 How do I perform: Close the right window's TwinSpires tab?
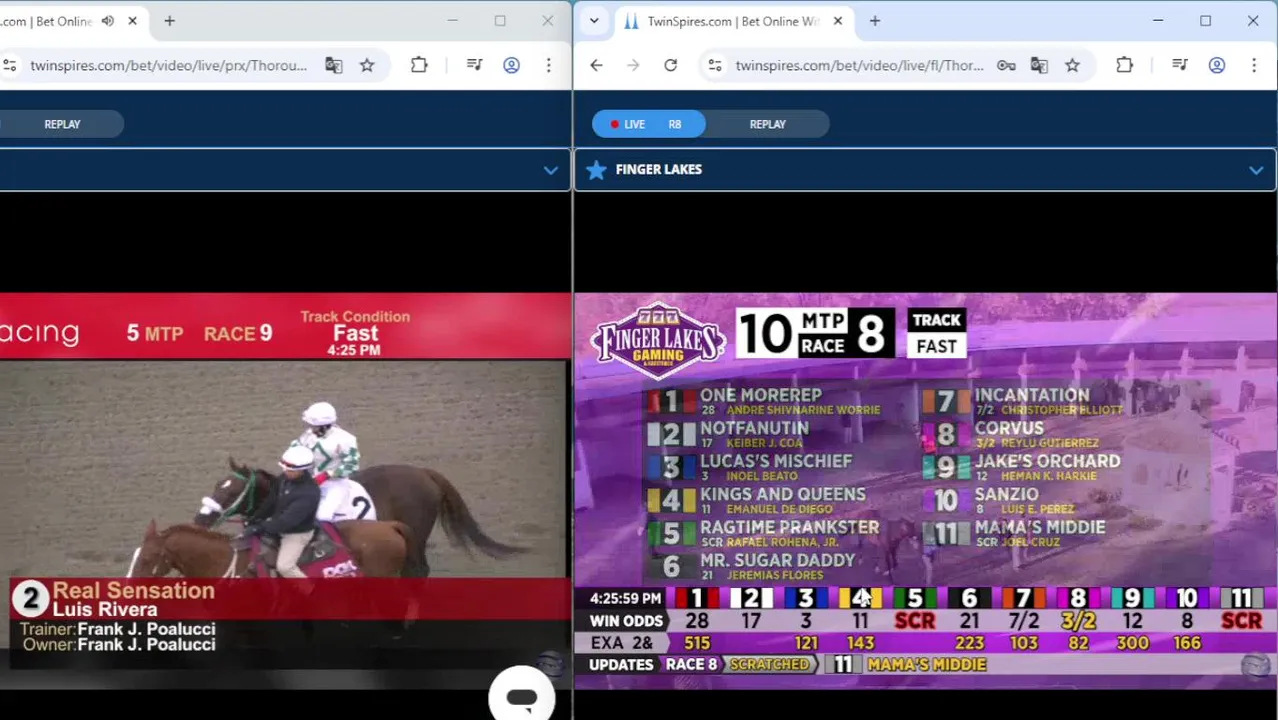point(838,21)
